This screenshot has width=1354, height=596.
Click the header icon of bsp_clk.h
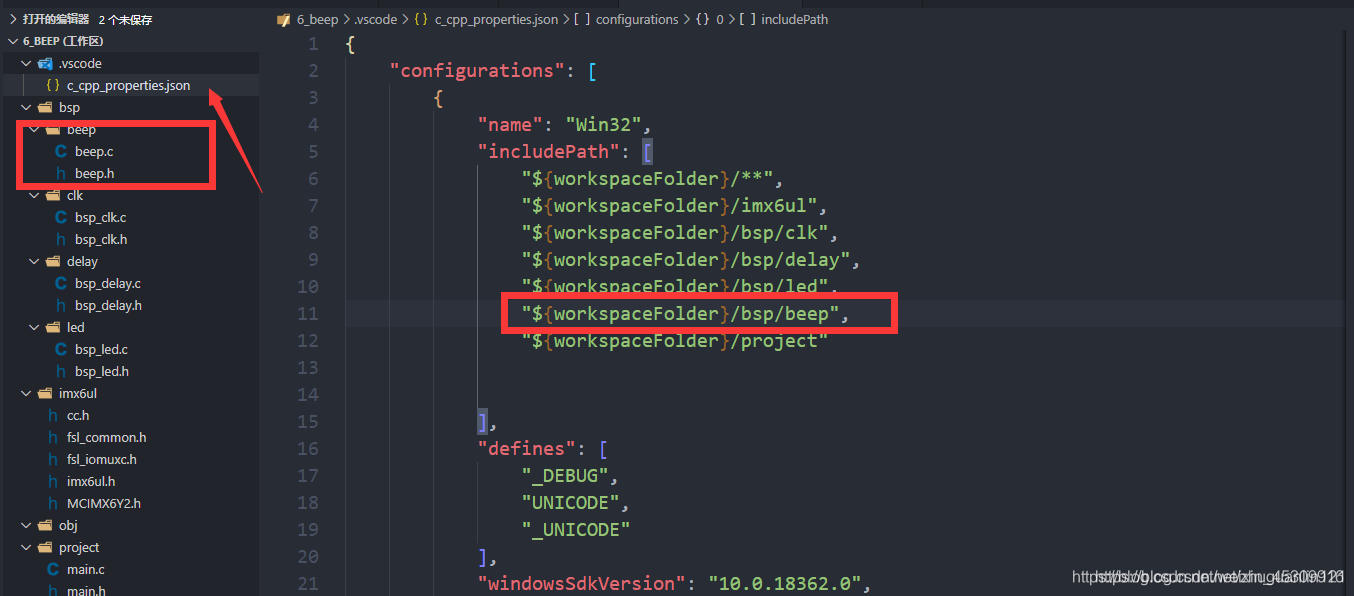(61, 239)
